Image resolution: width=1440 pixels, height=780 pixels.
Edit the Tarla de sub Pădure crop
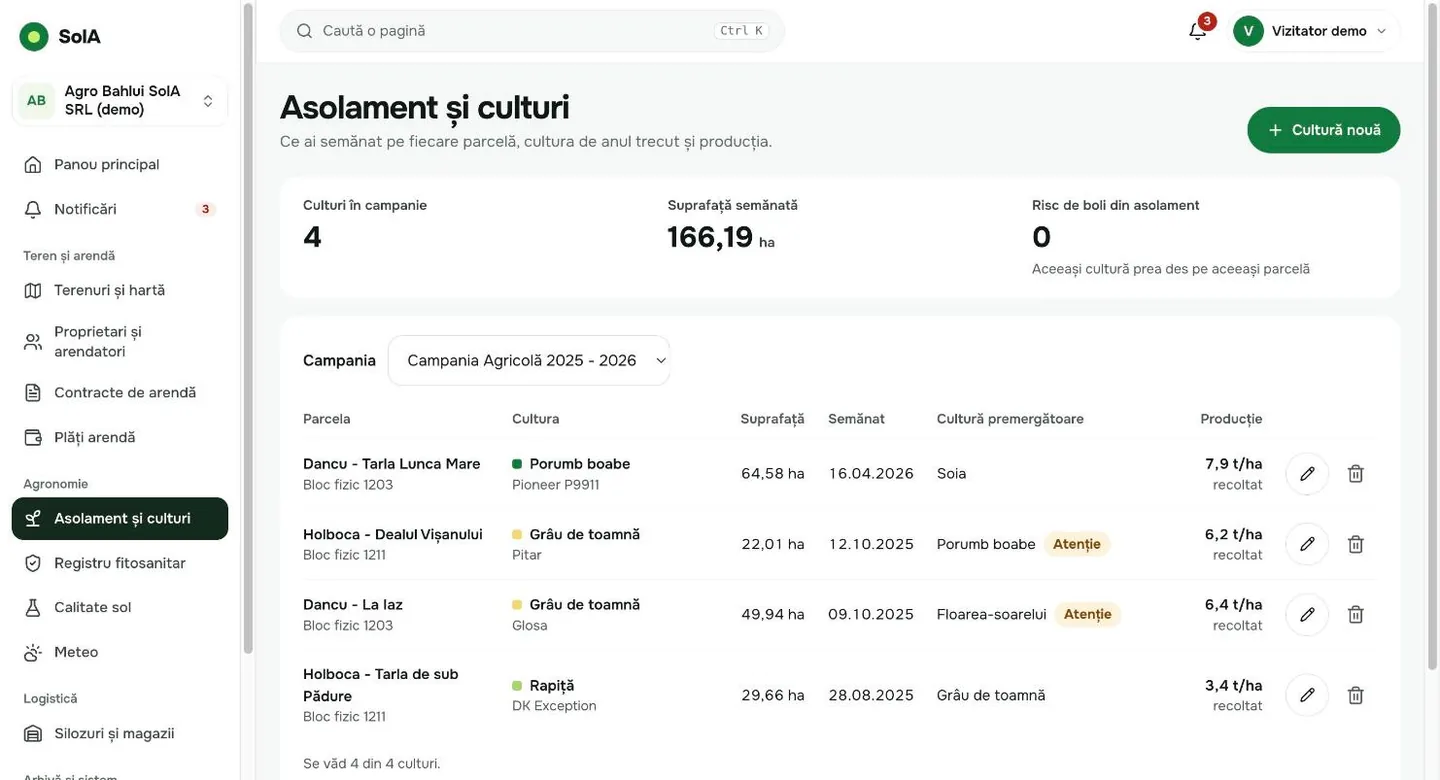tap(1307, 695)
